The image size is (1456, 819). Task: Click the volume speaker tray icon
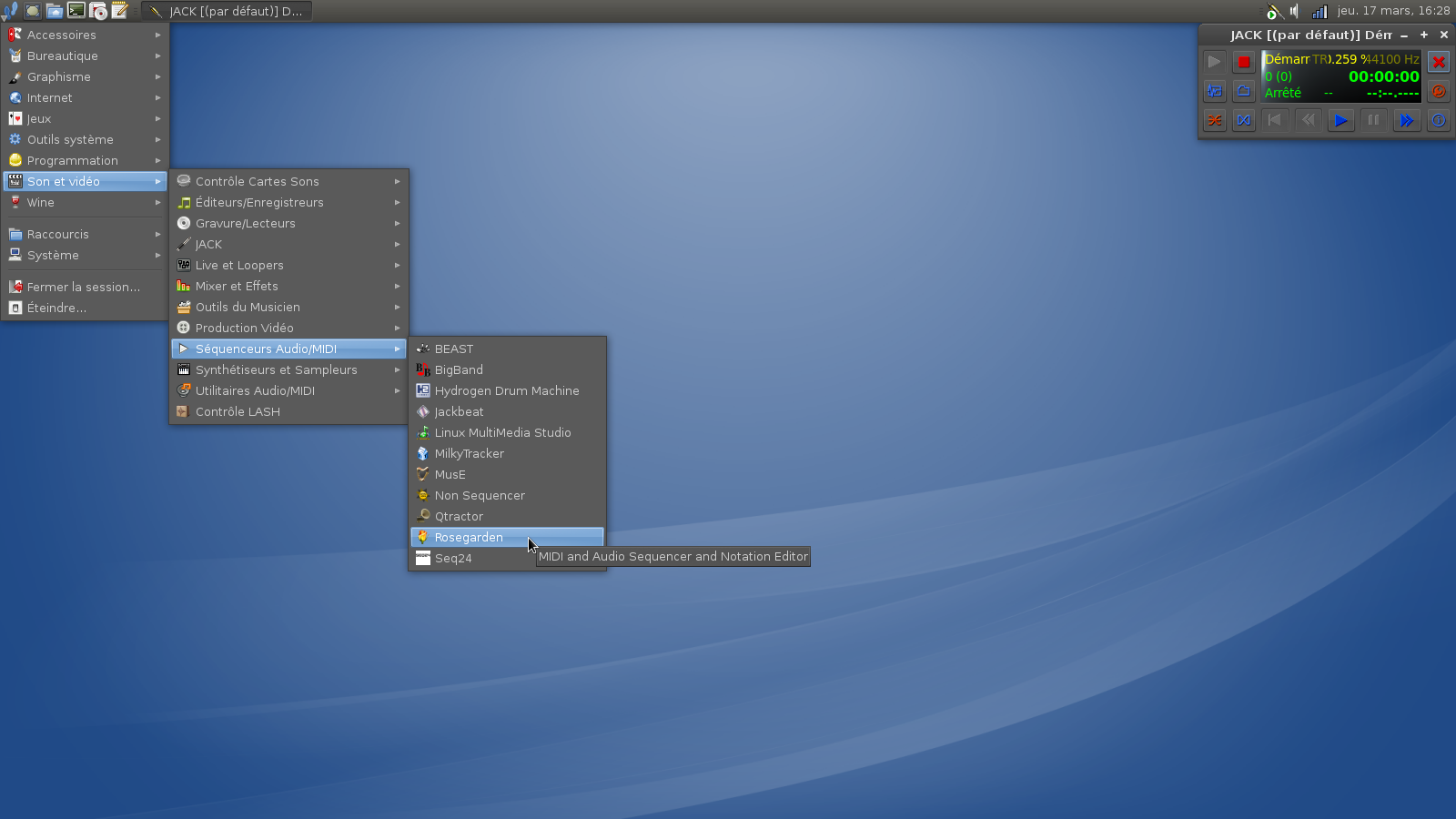coord(1295,11)
